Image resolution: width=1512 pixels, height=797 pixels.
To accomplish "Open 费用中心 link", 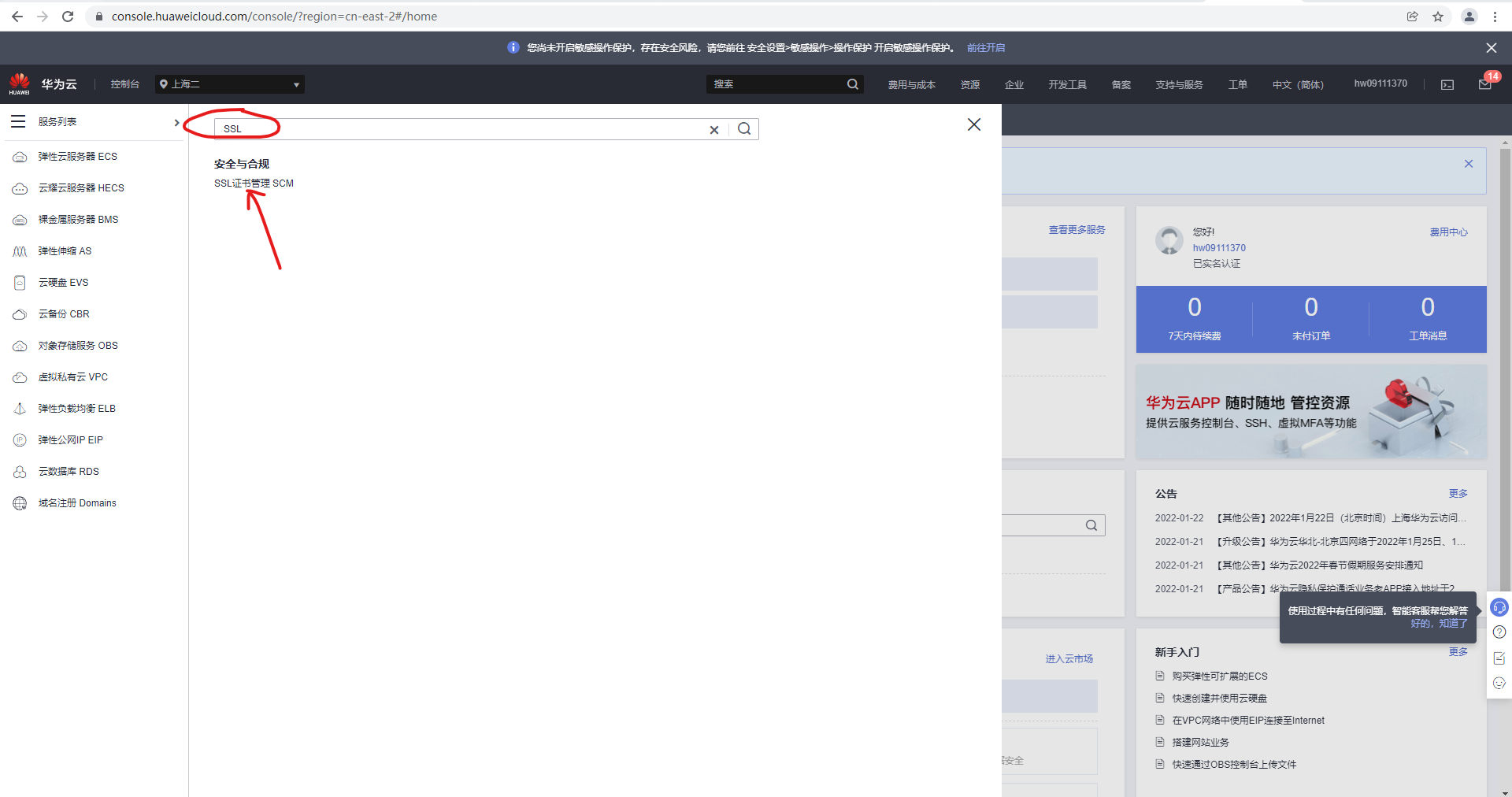I will point(1448,232).
